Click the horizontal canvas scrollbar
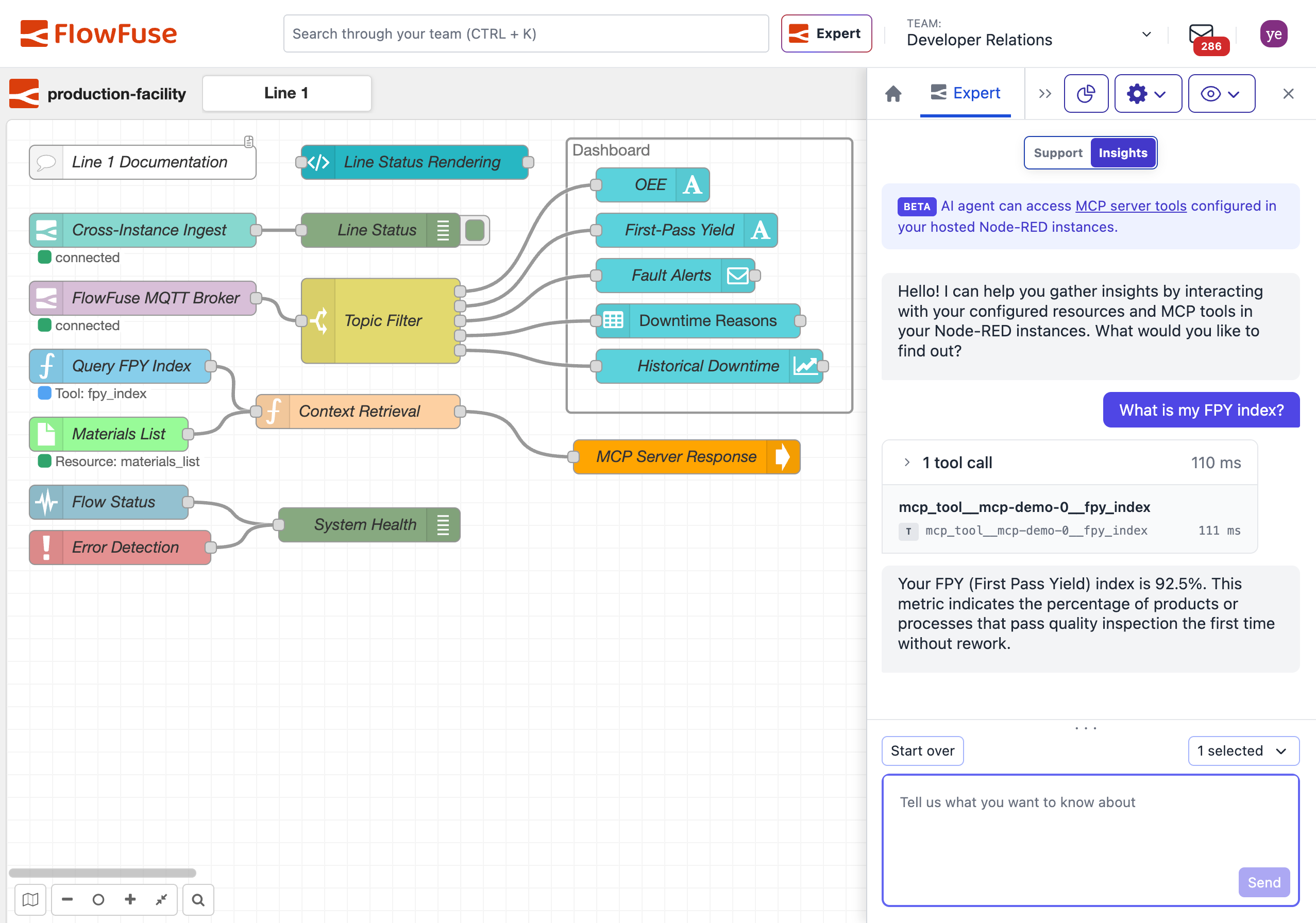This screenshot has width=1316, height=923. tap(103, 873)
